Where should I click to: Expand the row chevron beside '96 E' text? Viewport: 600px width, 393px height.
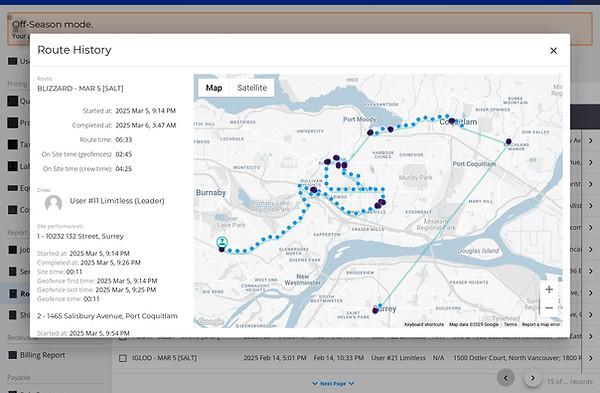point(591,271)
